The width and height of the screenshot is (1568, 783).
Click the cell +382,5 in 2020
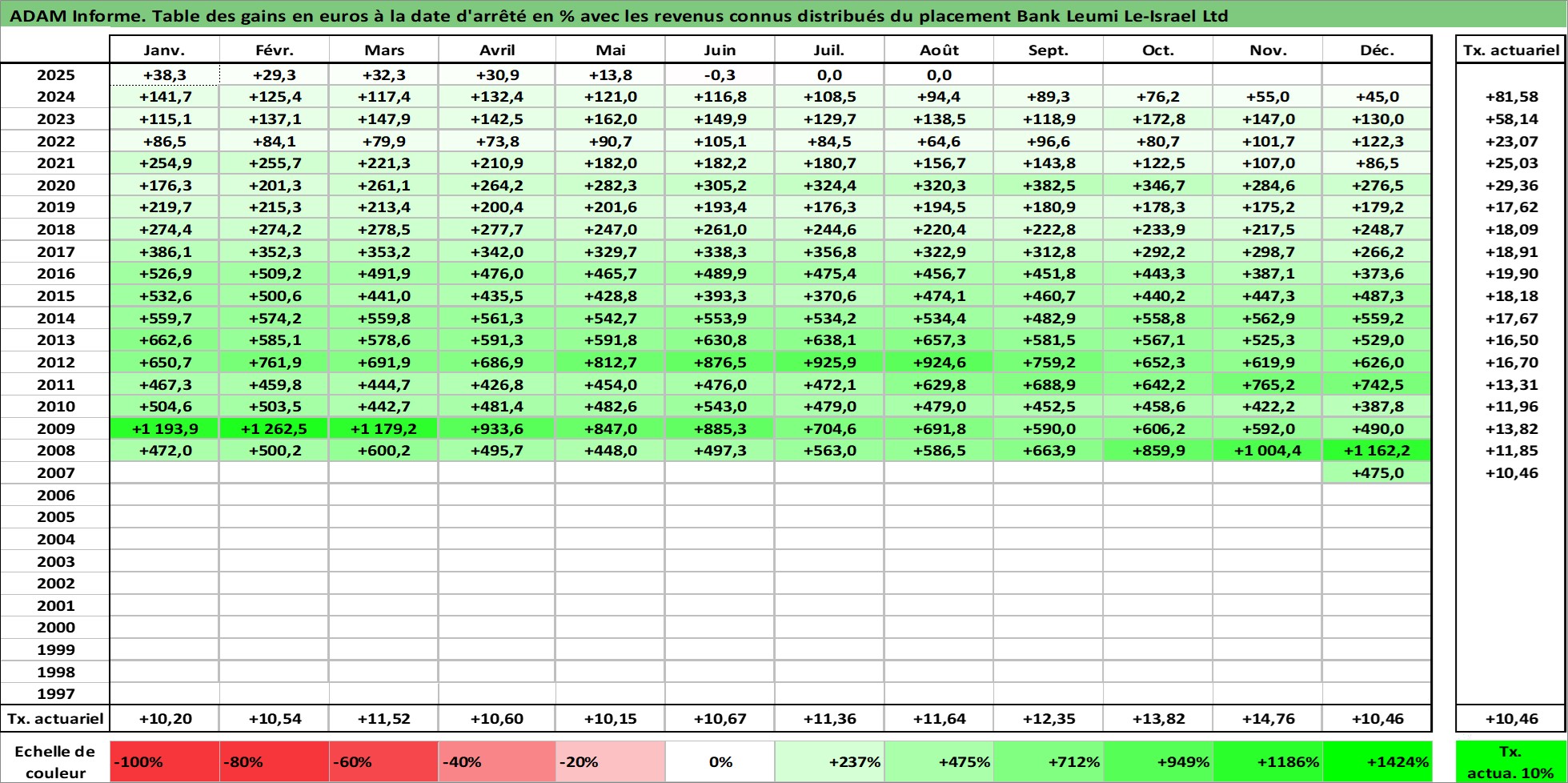click(1049, 185)
